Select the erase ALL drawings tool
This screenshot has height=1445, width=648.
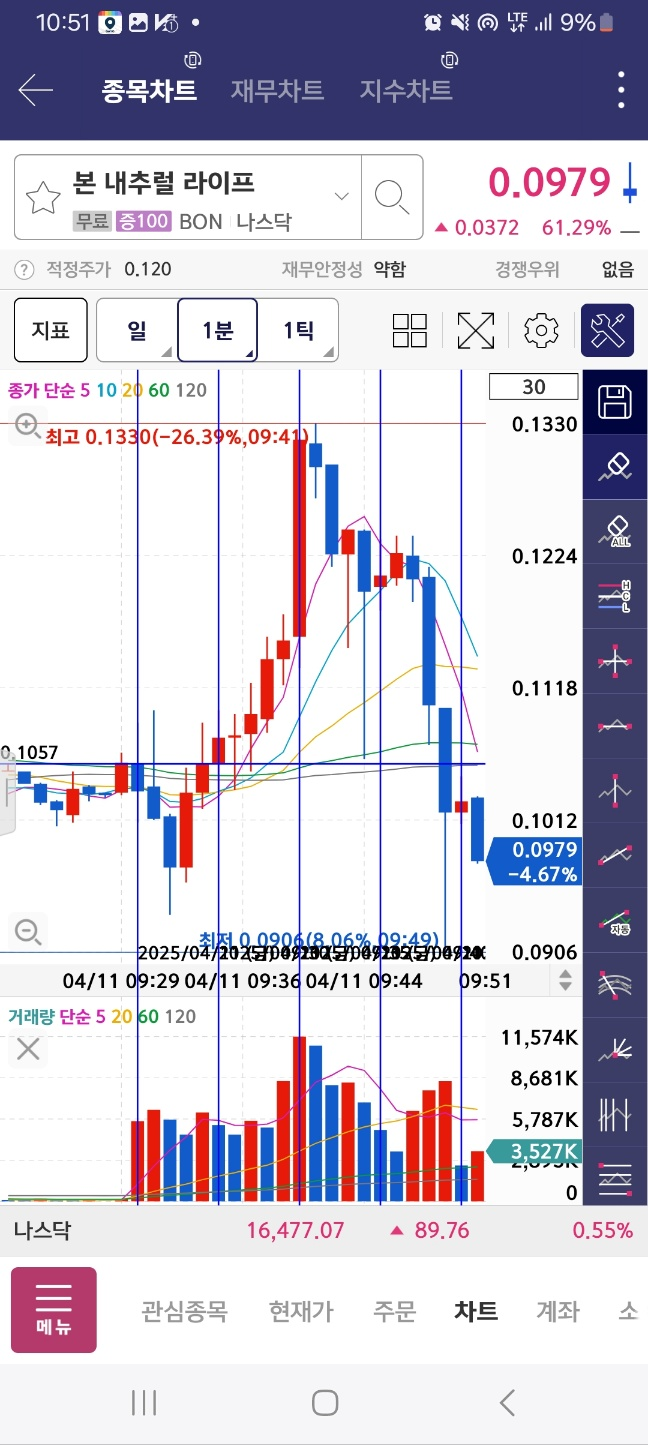click(x=615, y=531)
